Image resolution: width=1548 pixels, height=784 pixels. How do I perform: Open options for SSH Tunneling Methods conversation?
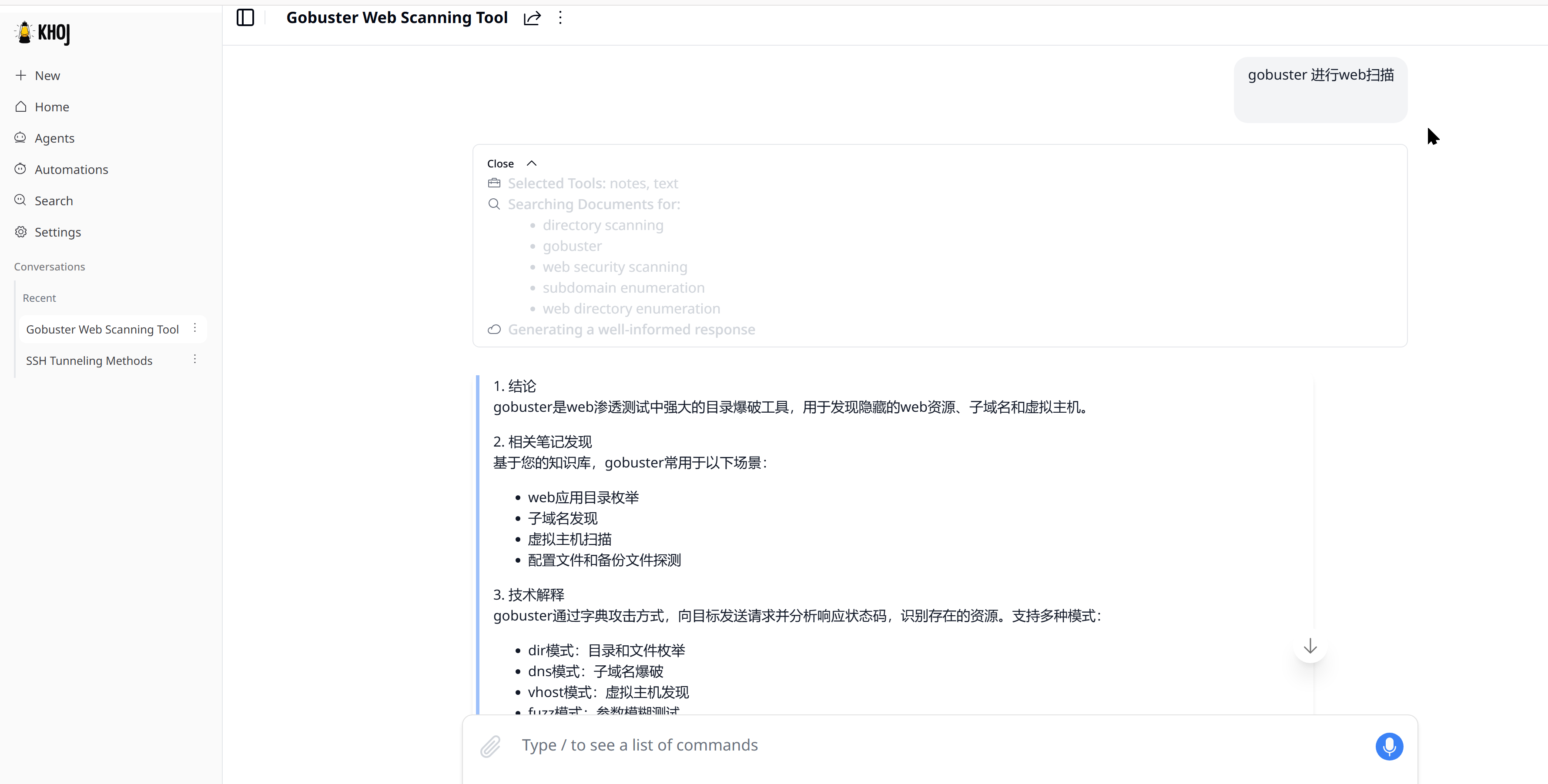195,359
